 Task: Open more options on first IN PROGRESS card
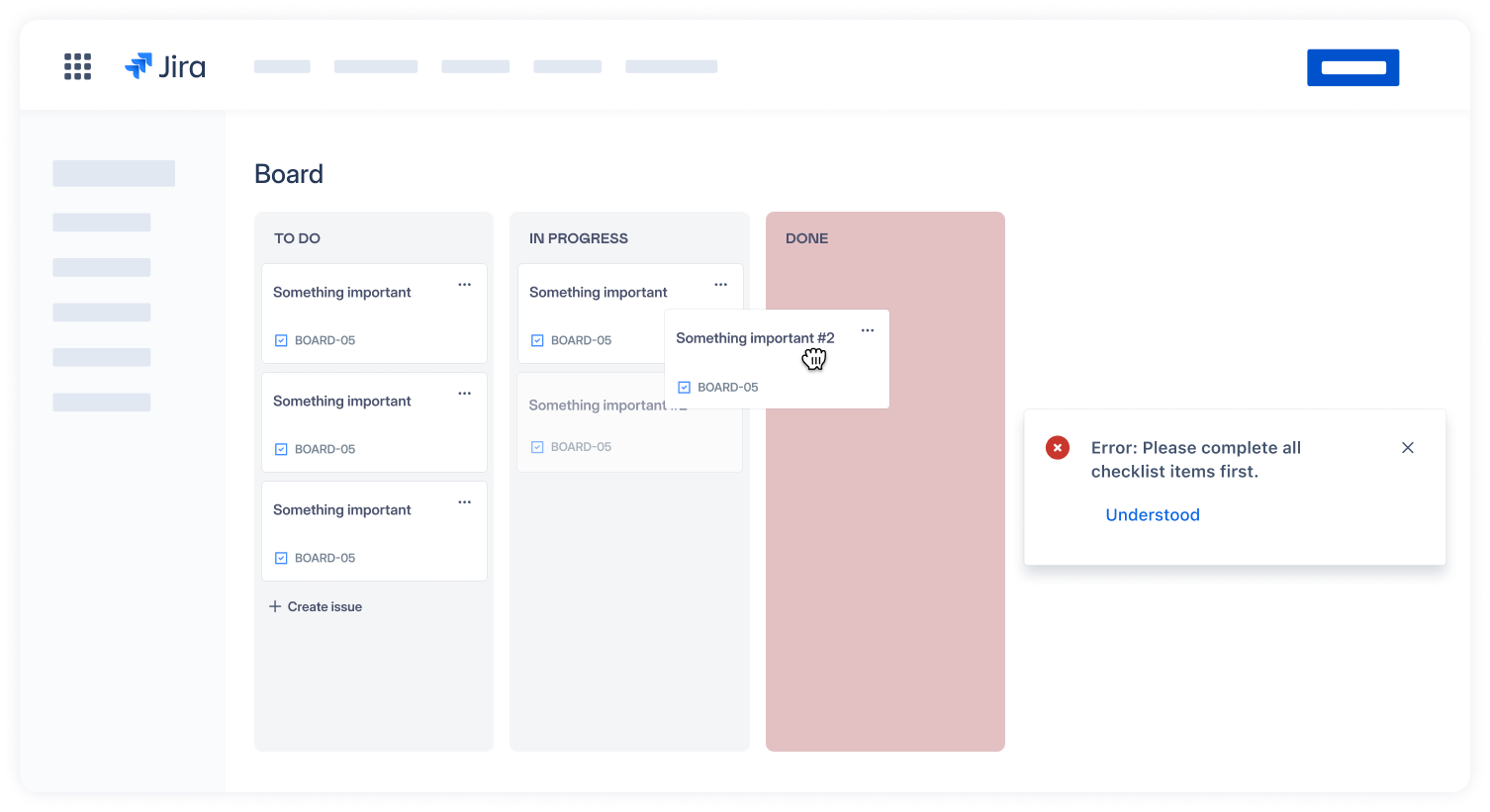pyautogui.click(x=720, y=285)
